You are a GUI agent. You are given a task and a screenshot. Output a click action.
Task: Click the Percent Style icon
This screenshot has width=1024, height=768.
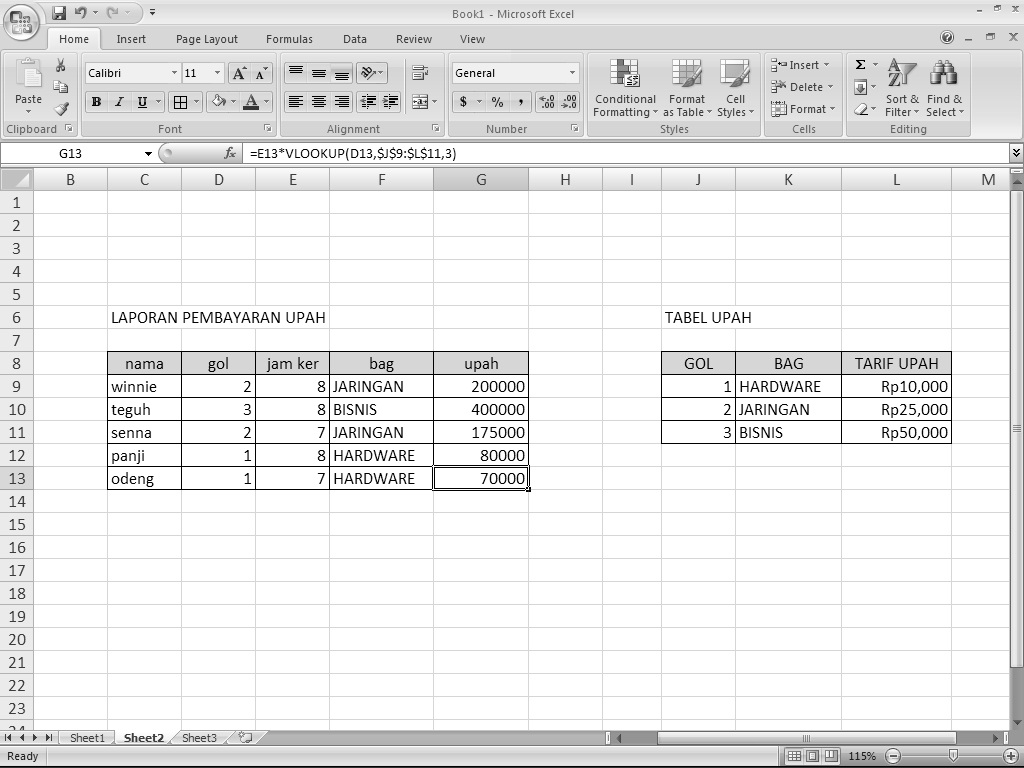coord(498,101)
